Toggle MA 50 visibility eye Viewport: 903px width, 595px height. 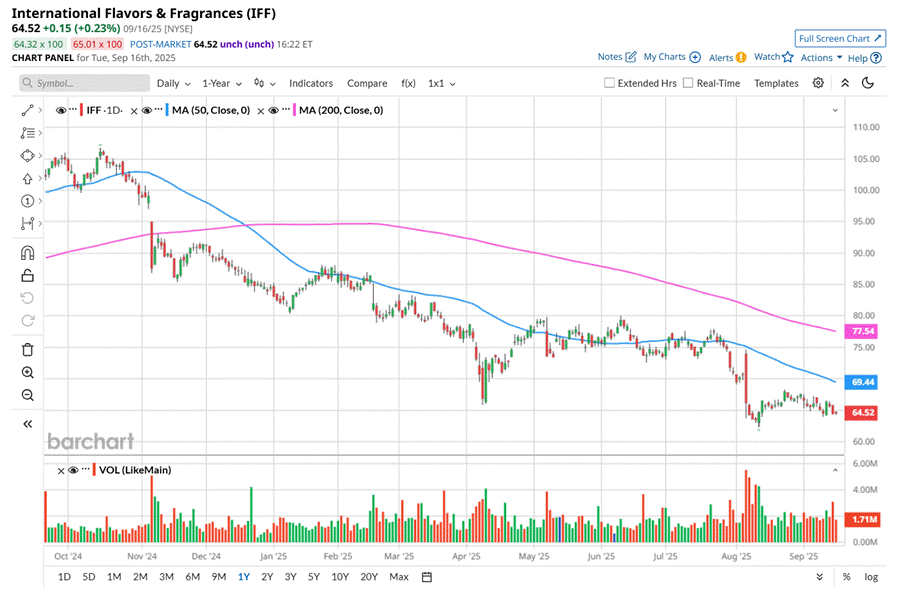coord(146,110)
